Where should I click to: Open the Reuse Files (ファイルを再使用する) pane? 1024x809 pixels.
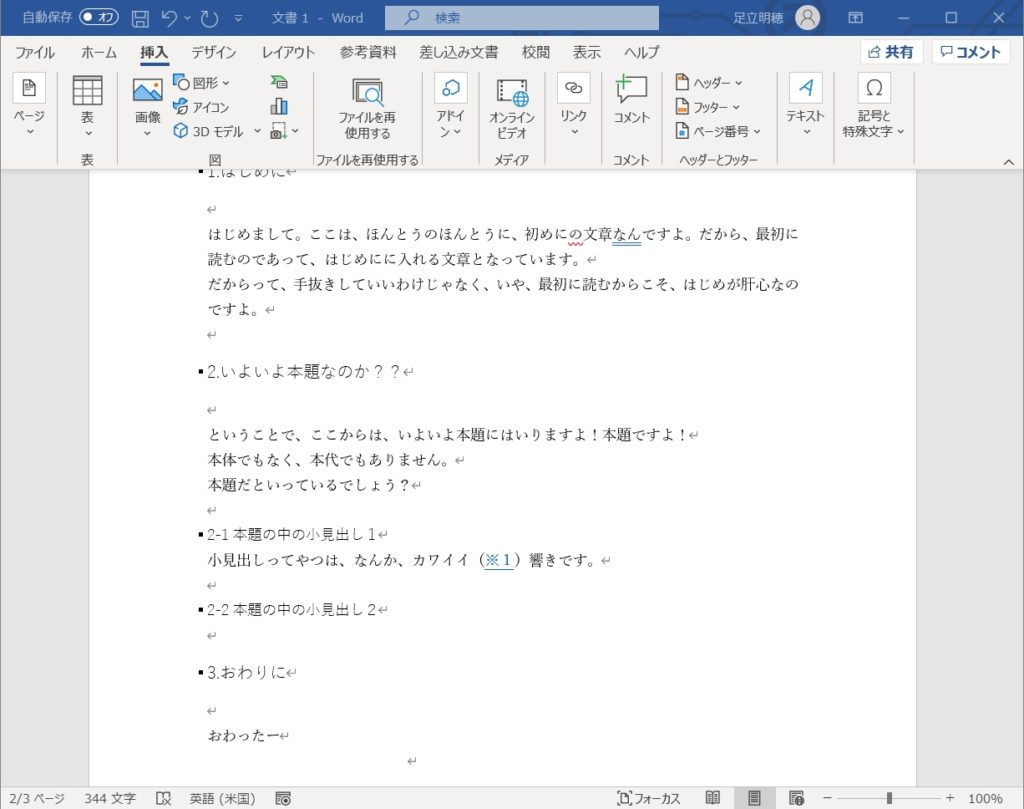(x=367, y=108)
